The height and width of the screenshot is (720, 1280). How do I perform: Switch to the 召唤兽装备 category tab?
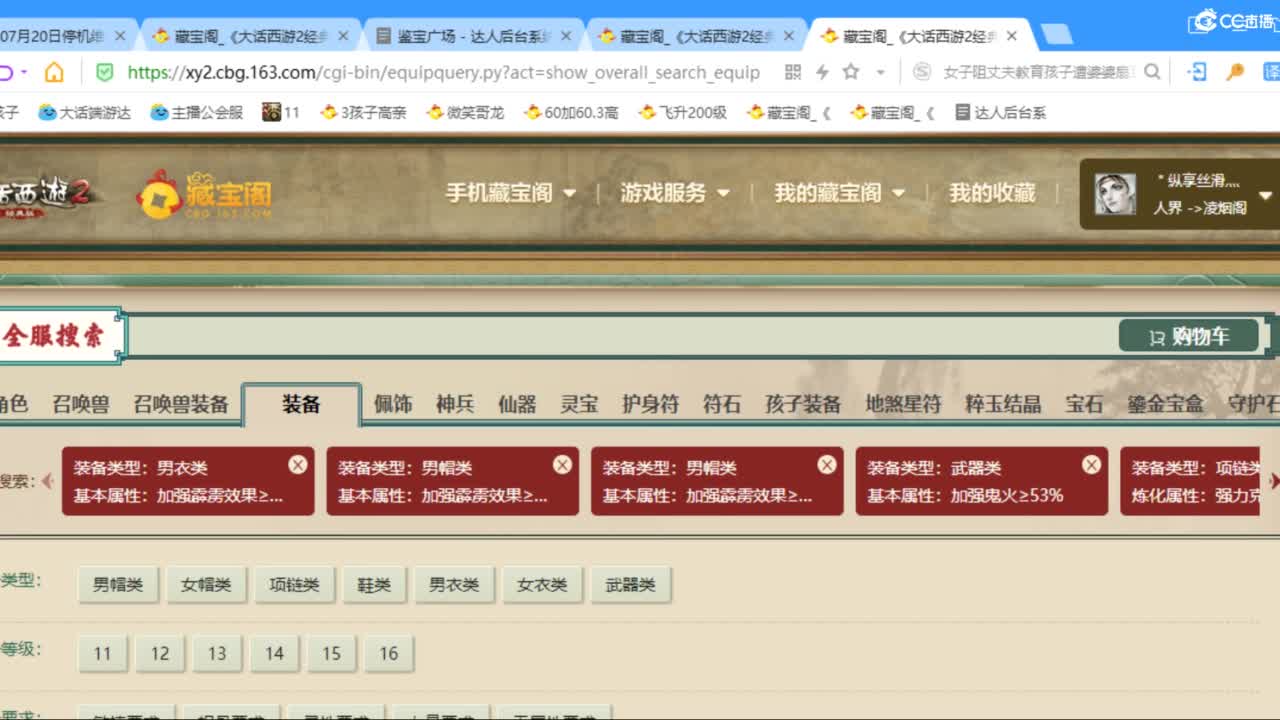click(x=181, y=404)
